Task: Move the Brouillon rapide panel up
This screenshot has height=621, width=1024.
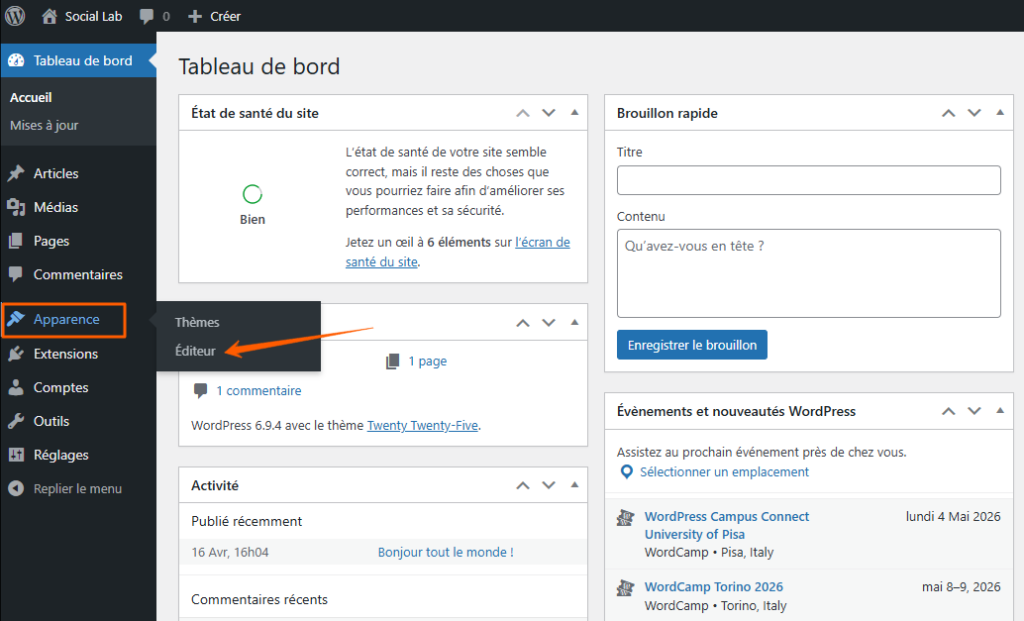Action: point(948,113)
